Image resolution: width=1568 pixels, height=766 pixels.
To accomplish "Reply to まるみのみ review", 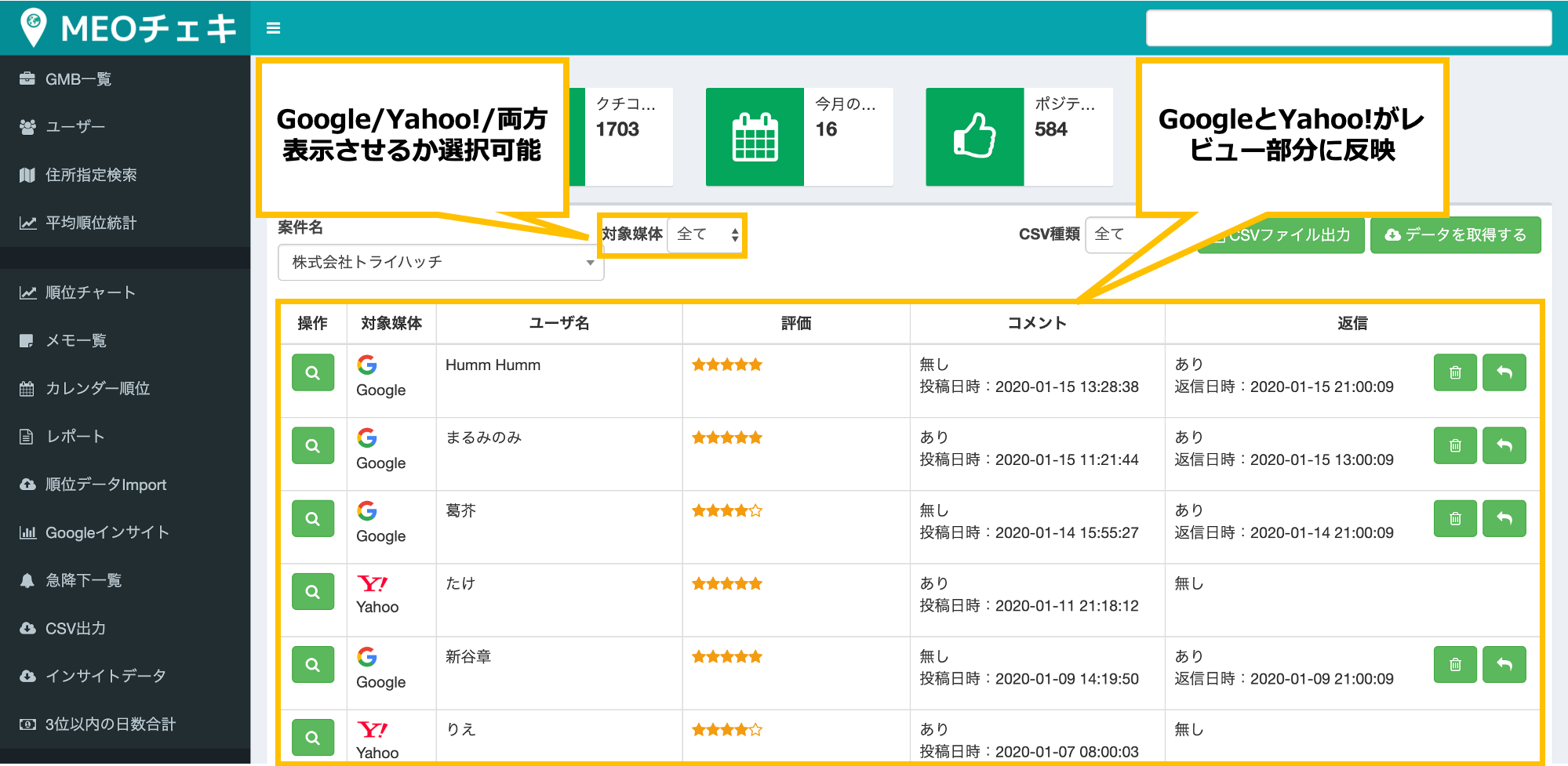I will [1504, 445].
